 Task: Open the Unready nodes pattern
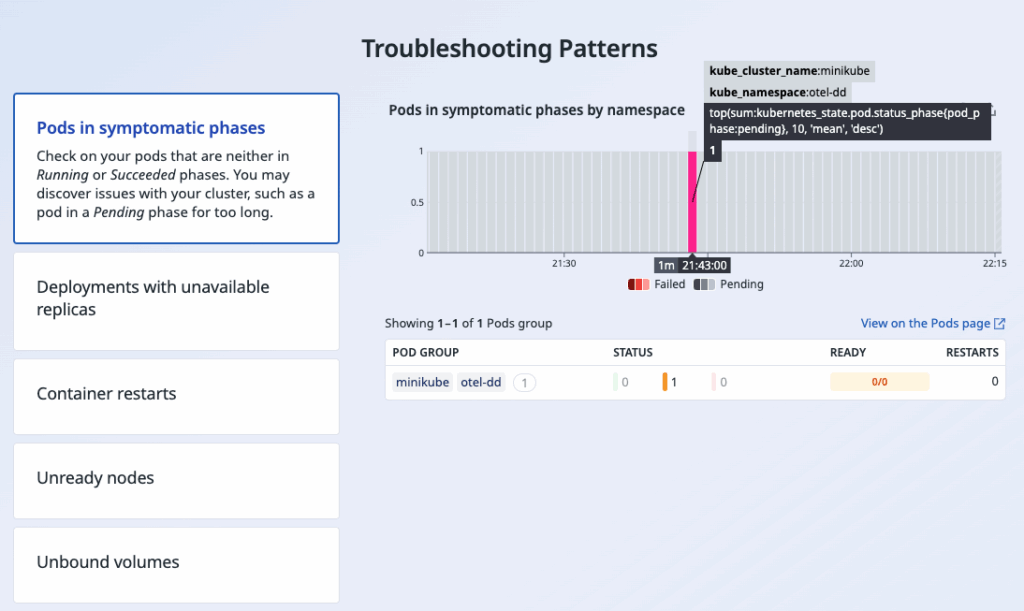point(176,479)
